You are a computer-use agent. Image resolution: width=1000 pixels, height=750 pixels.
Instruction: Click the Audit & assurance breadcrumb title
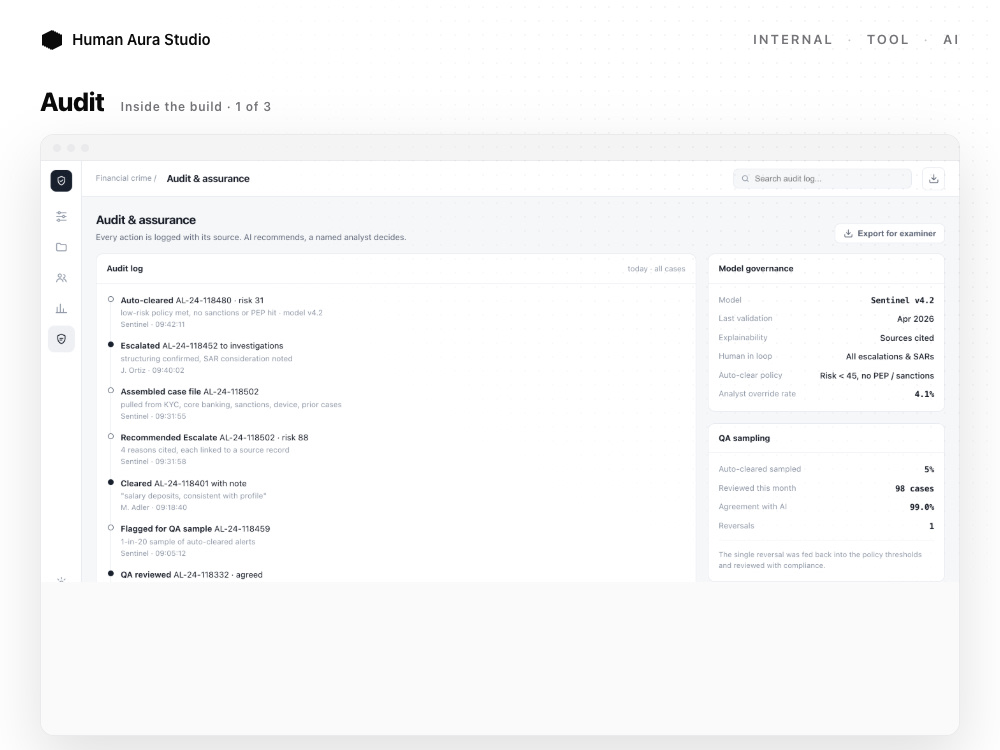[208, 179]
